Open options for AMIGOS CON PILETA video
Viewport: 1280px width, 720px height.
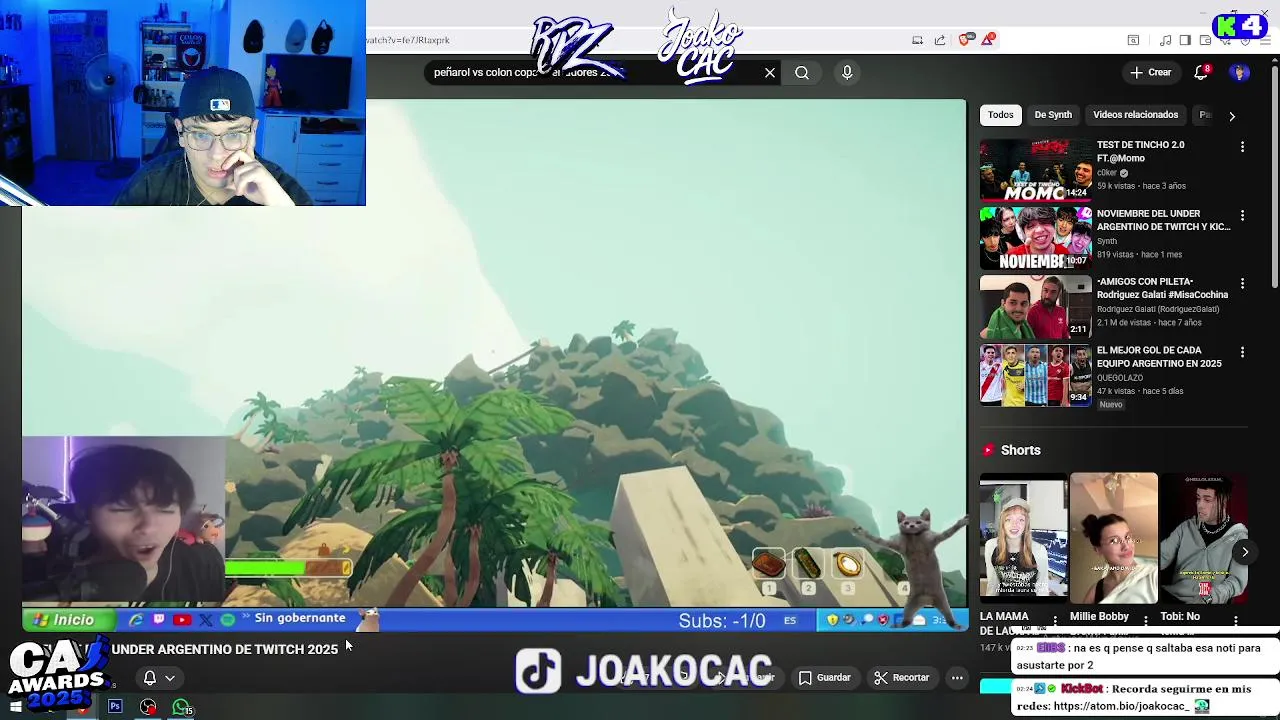(x=1242, y=284)
